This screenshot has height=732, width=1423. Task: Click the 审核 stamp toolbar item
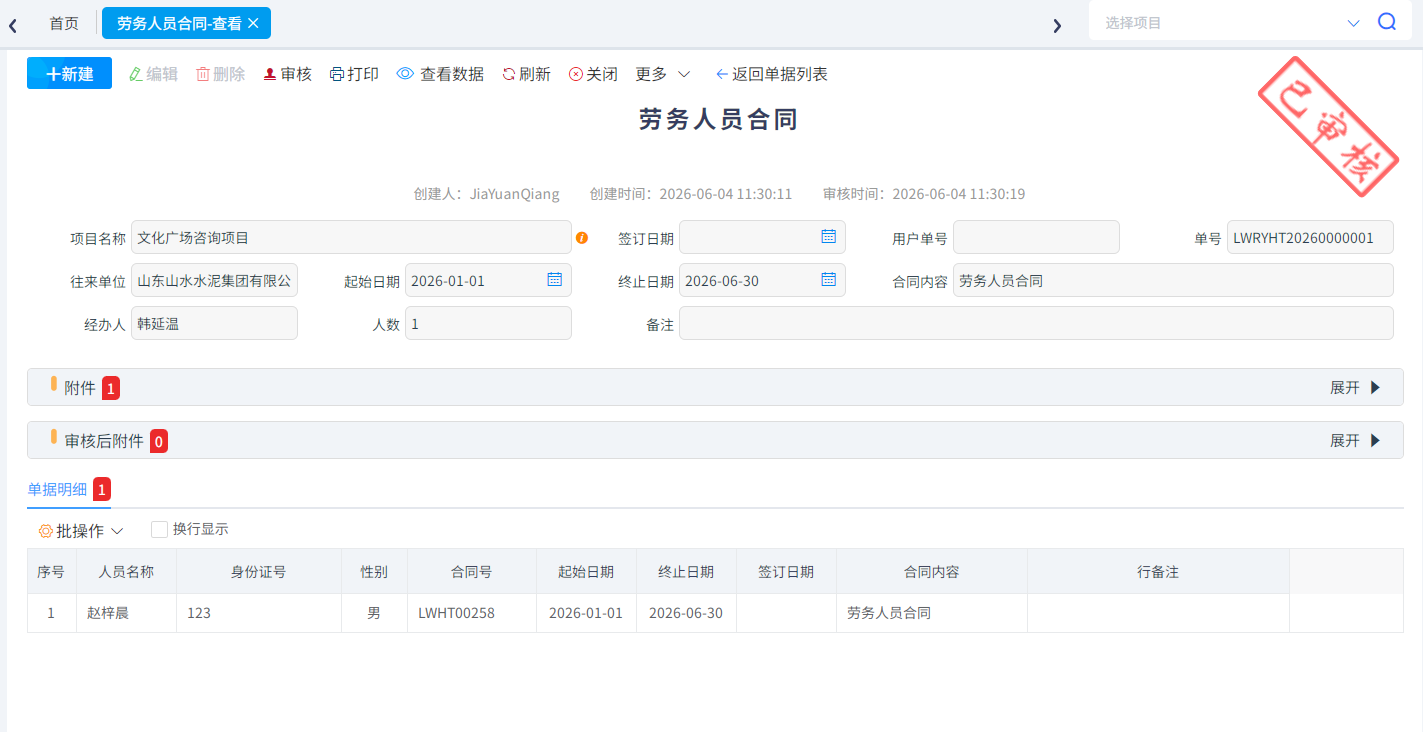tap(287, 74)
